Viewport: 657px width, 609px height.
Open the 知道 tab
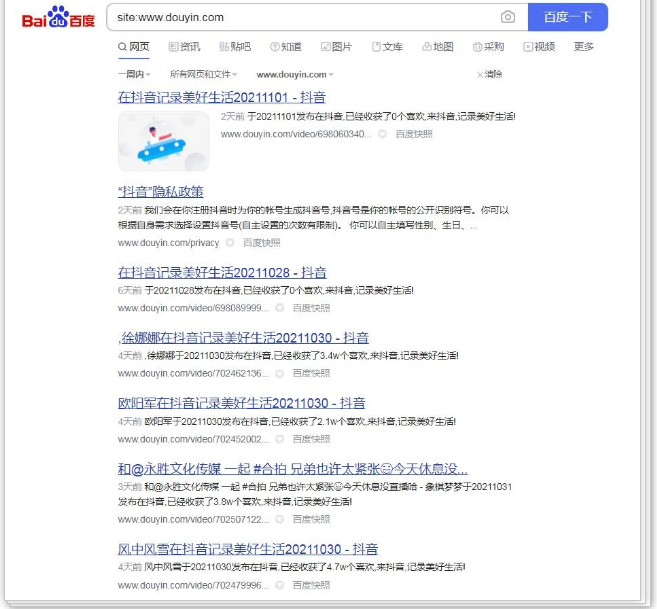[x=286, y=47]
